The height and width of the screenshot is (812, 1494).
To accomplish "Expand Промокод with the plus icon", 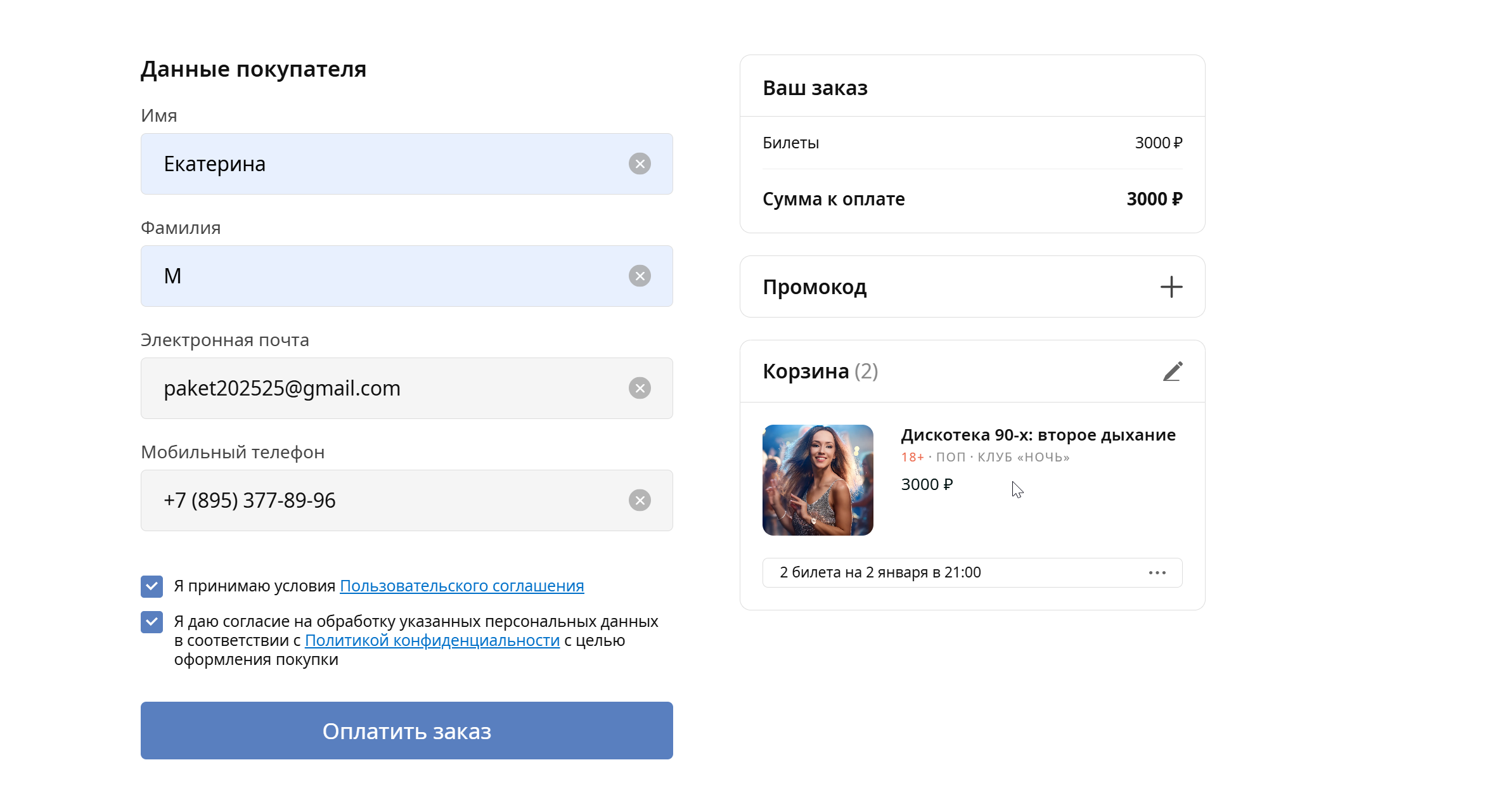I will 1171,287.
